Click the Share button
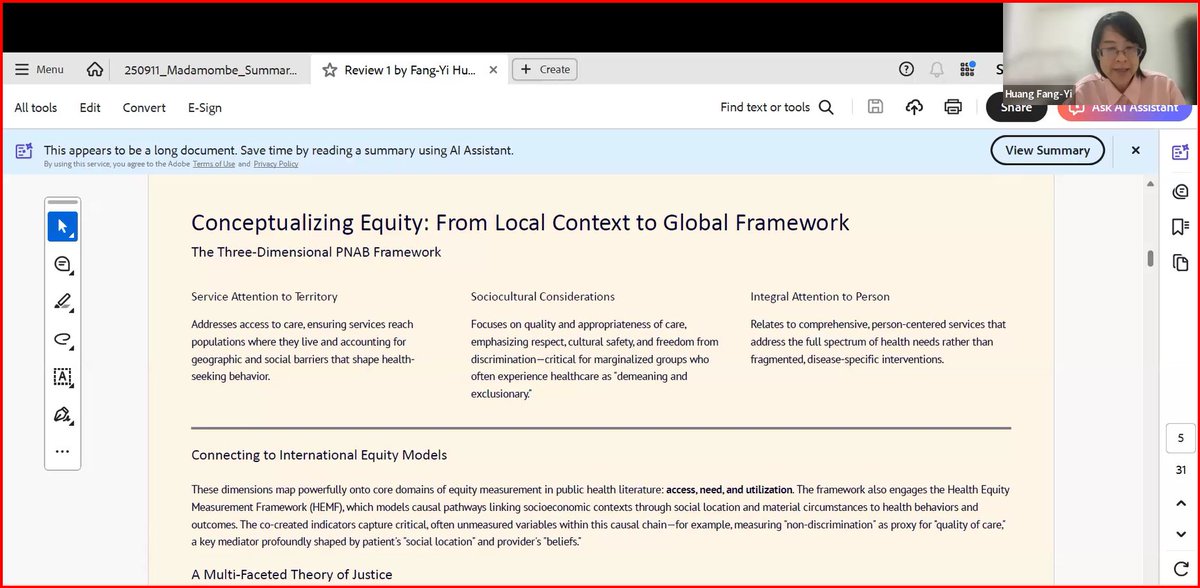The width and height of the screenshot is (1200, 588). pos(1016,107)
